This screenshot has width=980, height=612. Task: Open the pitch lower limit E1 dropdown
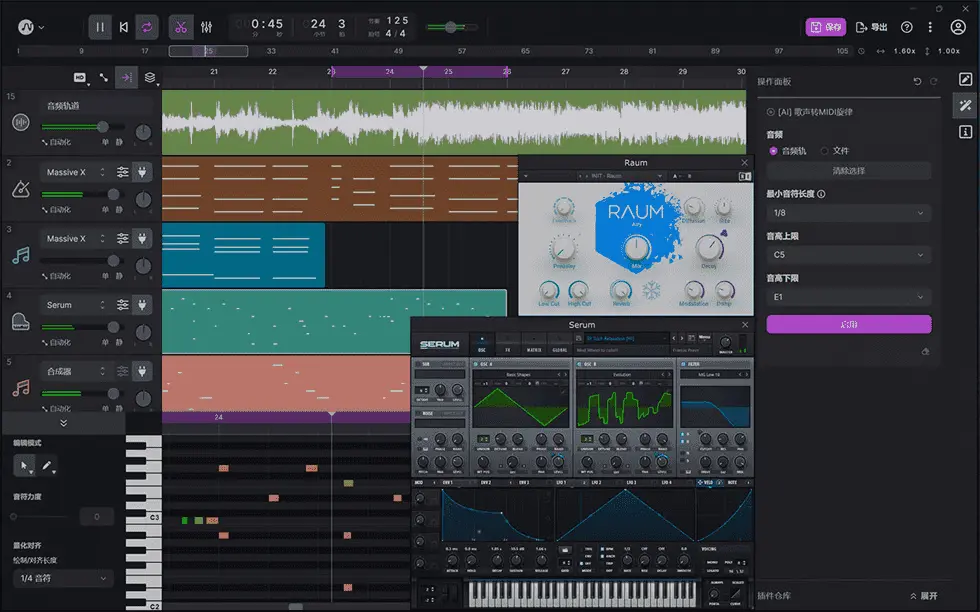coord(849,297)
